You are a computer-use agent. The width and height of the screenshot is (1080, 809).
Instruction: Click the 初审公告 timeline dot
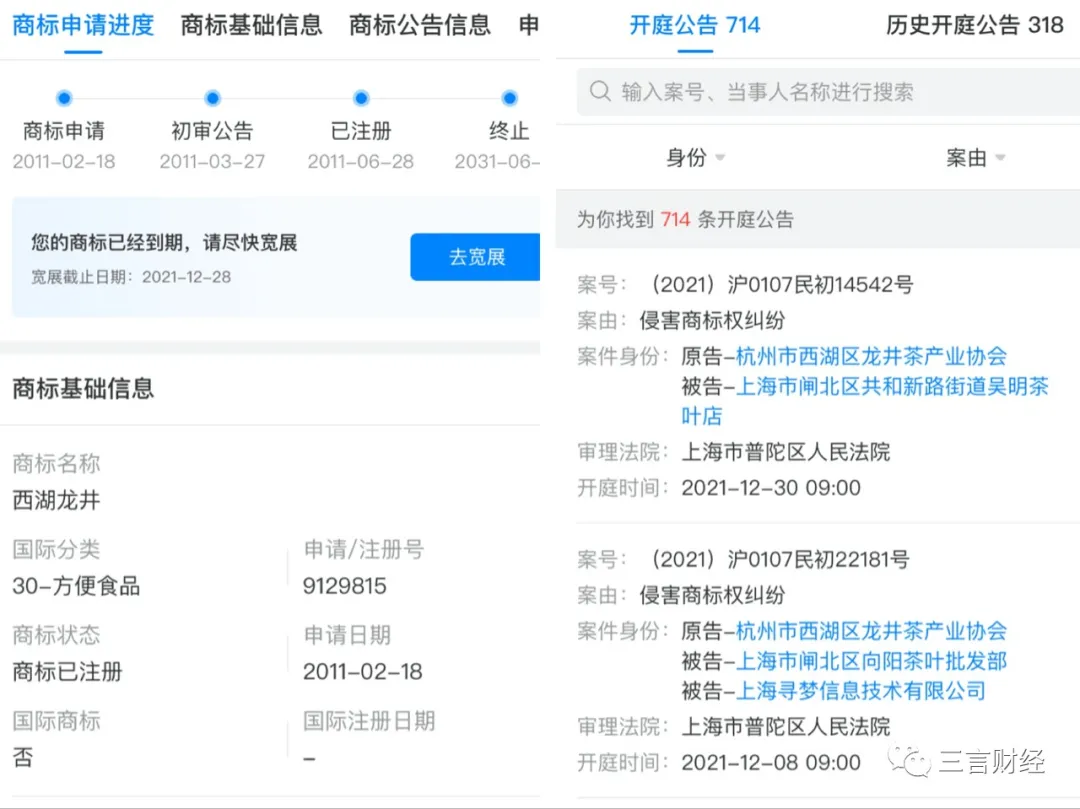click(213, 98)
